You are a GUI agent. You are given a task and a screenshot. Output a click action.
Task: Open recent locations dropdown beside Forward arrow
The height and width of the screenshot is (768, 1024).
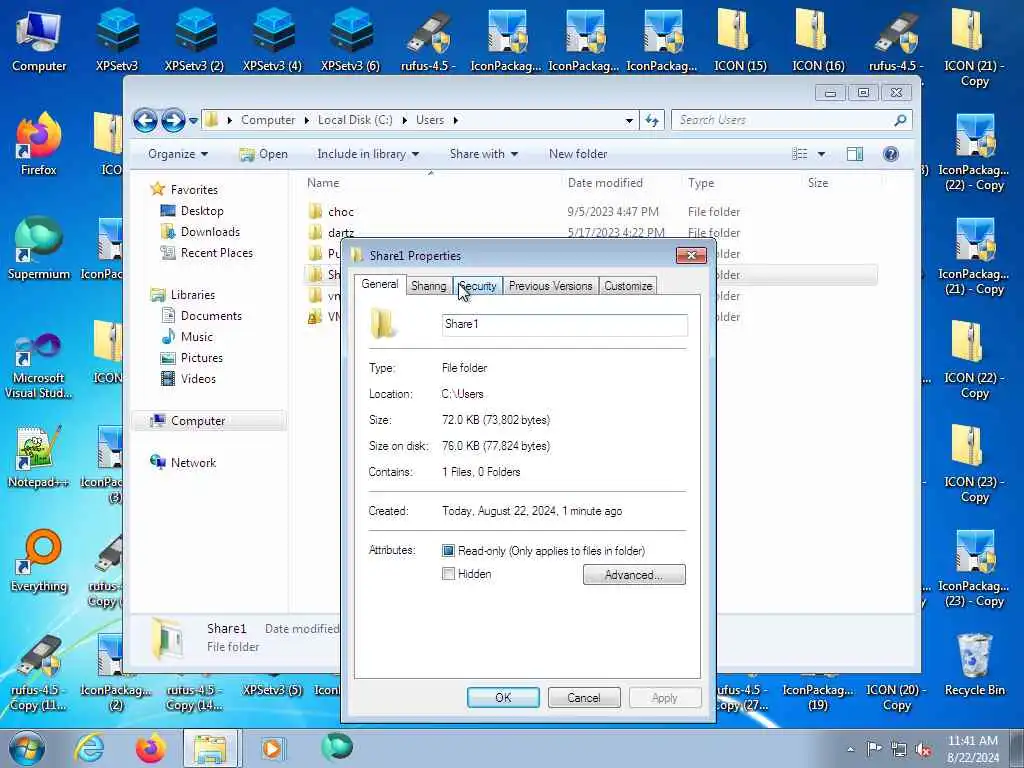click(193, 121)
